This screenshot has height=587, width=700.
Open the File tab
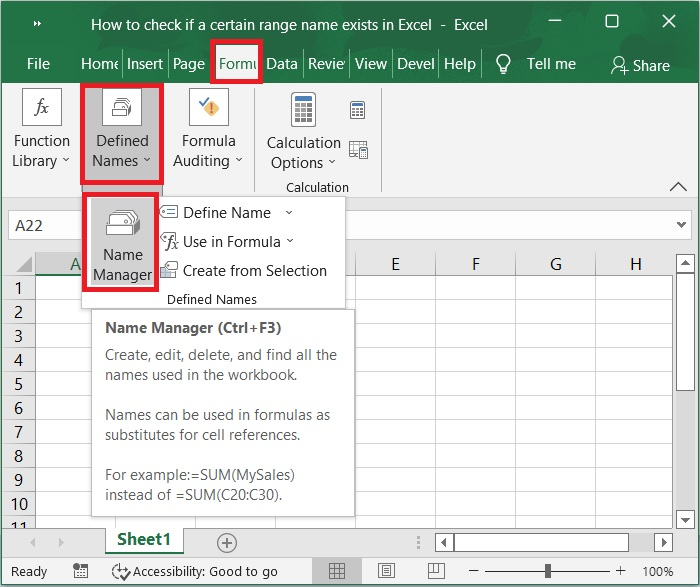[x=38, y=64]
